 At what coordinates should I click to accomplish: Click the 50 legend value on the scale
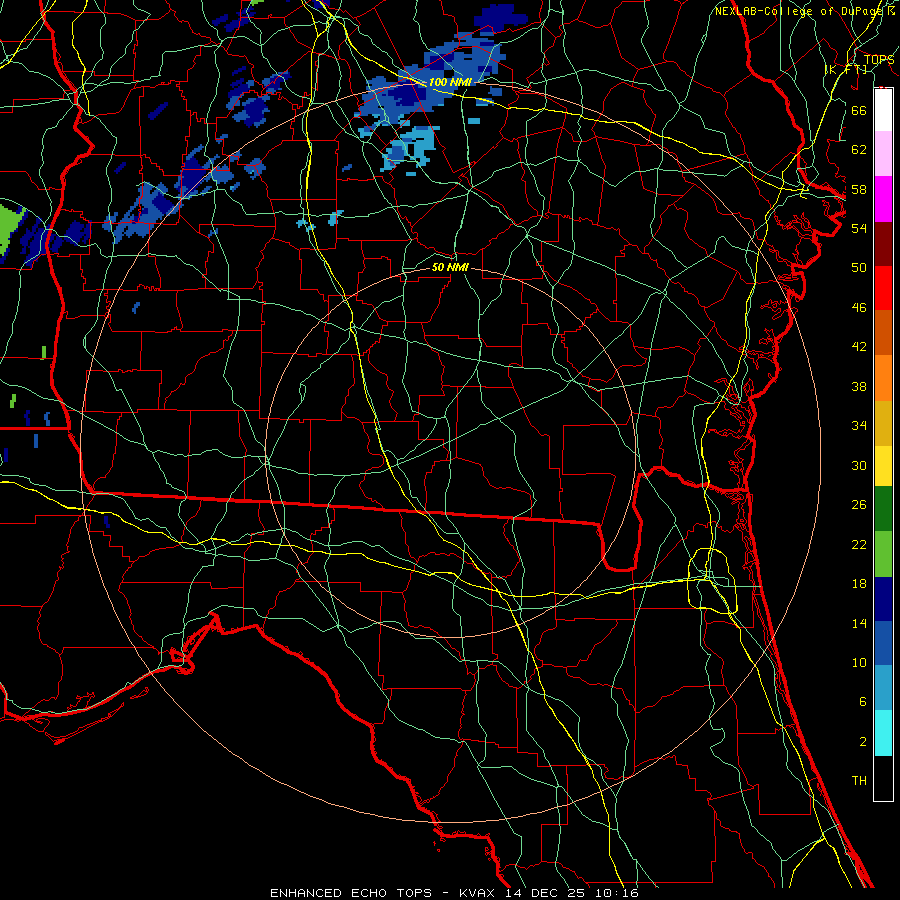pyautogui.click(x=859, y=268)
